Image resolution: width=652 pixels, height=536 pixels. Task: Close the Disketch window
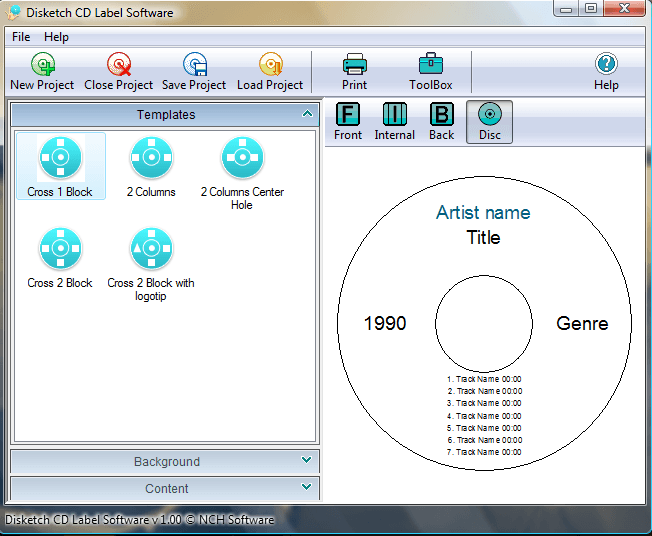(x=625, y=8)
